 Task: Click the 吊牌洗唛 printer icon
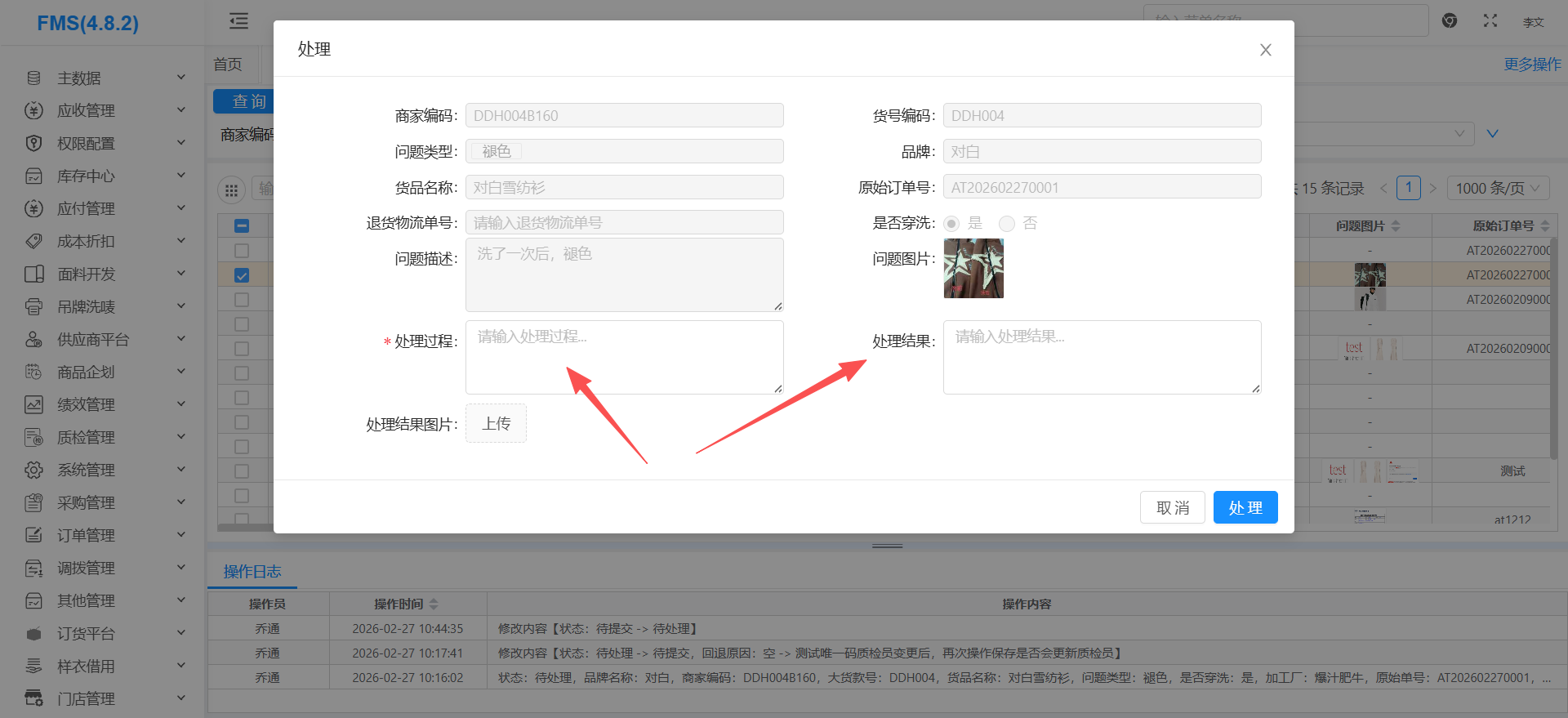click(x=33, y=306)
